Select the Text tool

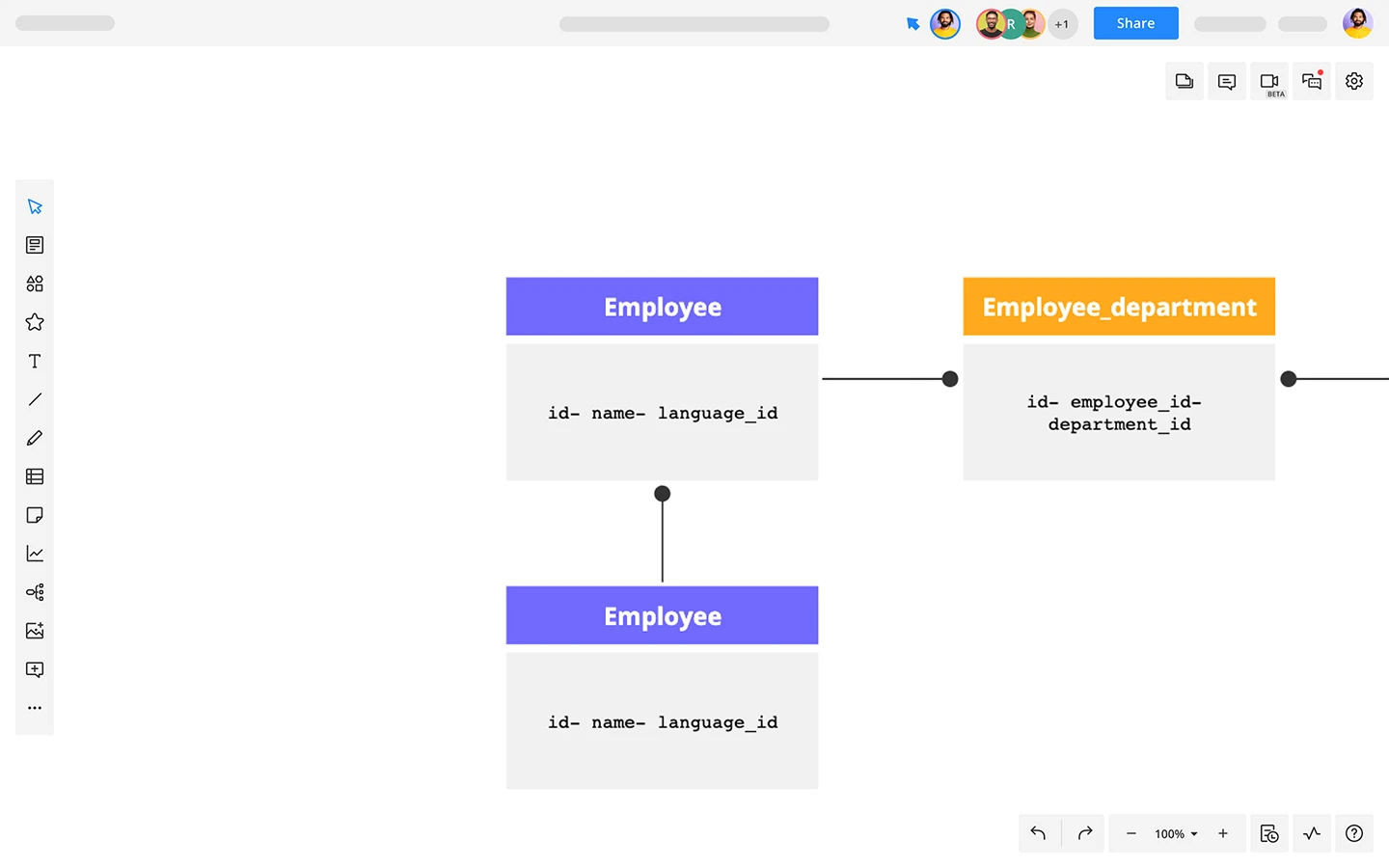click(x=35, y=361)
